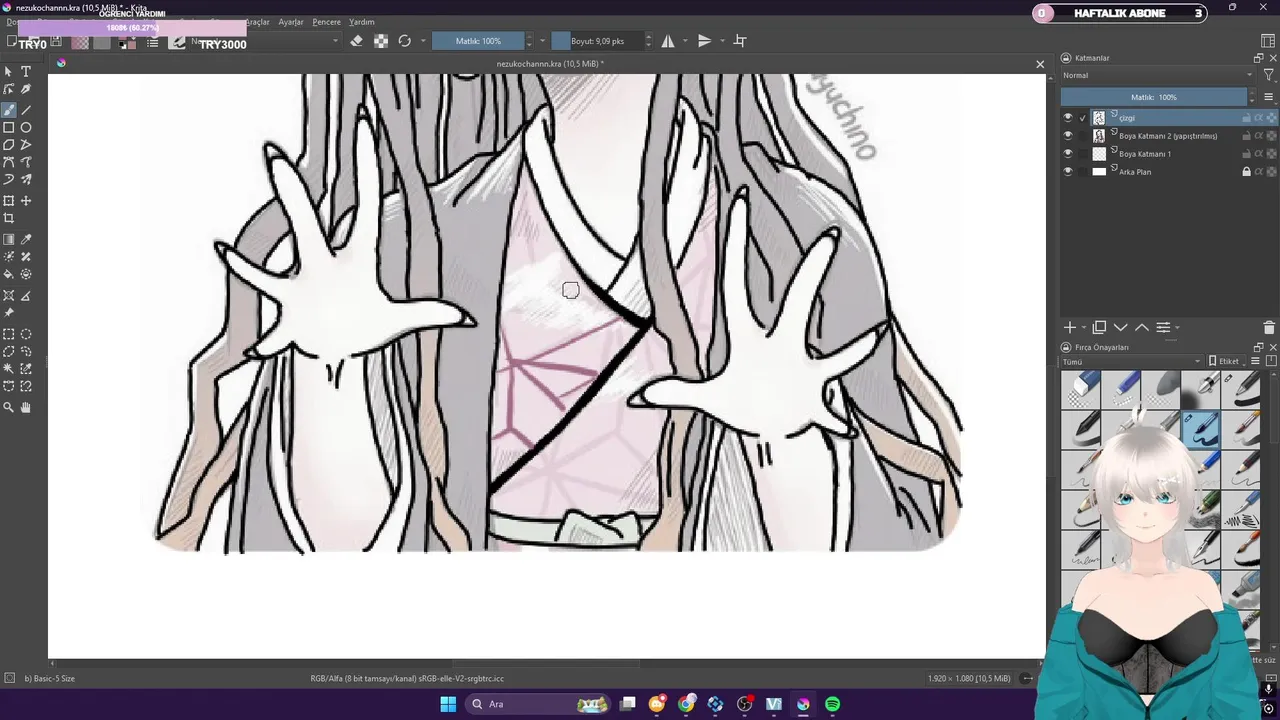Screen dimensions: 1280x720
Task: Select the Measure tool
Action: pyautogui.click(x=26, y=296)
